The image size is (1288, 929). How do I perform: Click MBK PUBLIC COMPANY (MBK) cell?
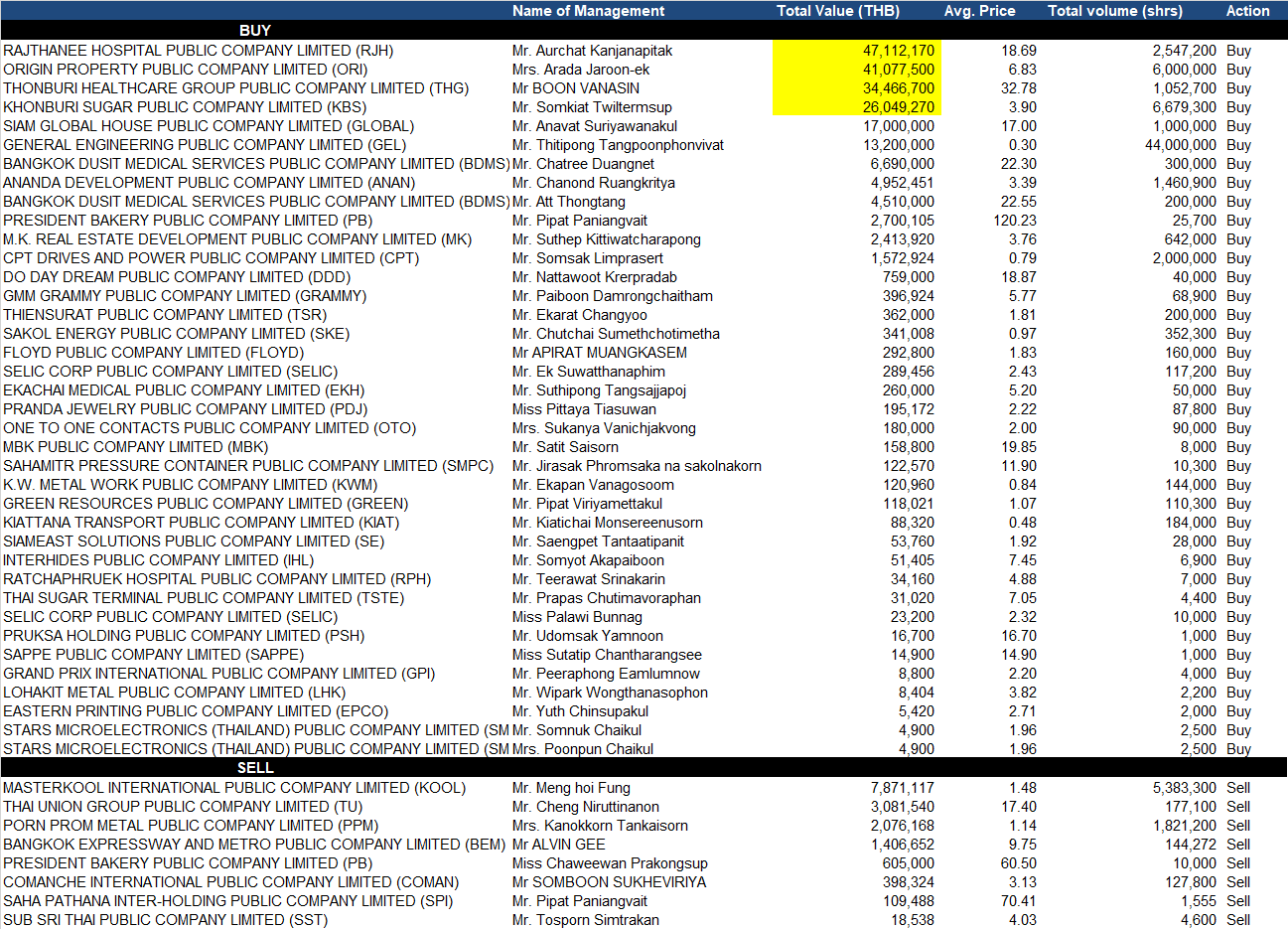click(x=136, y=447)
